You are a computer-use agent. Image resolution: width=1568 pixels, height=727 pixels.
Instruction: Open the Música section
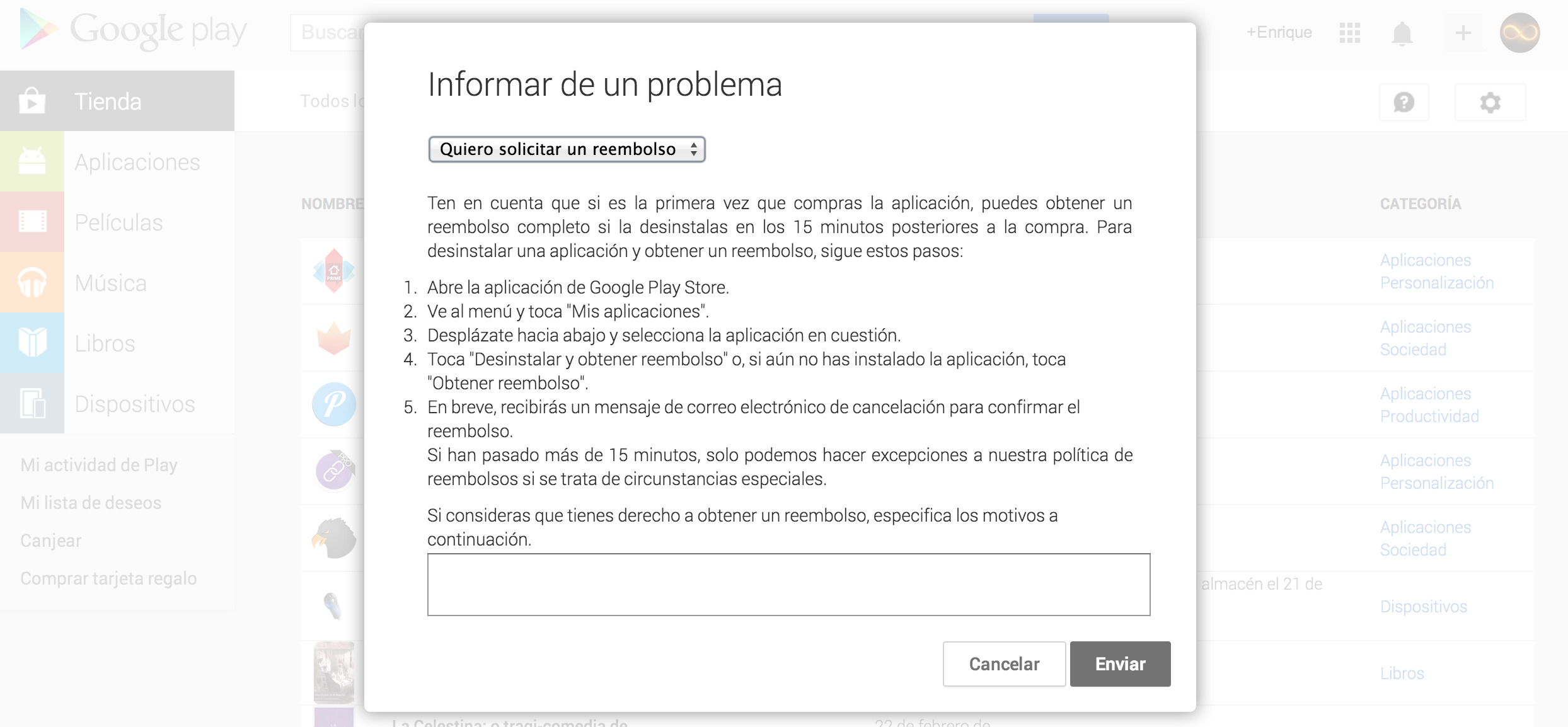(110, 283)
